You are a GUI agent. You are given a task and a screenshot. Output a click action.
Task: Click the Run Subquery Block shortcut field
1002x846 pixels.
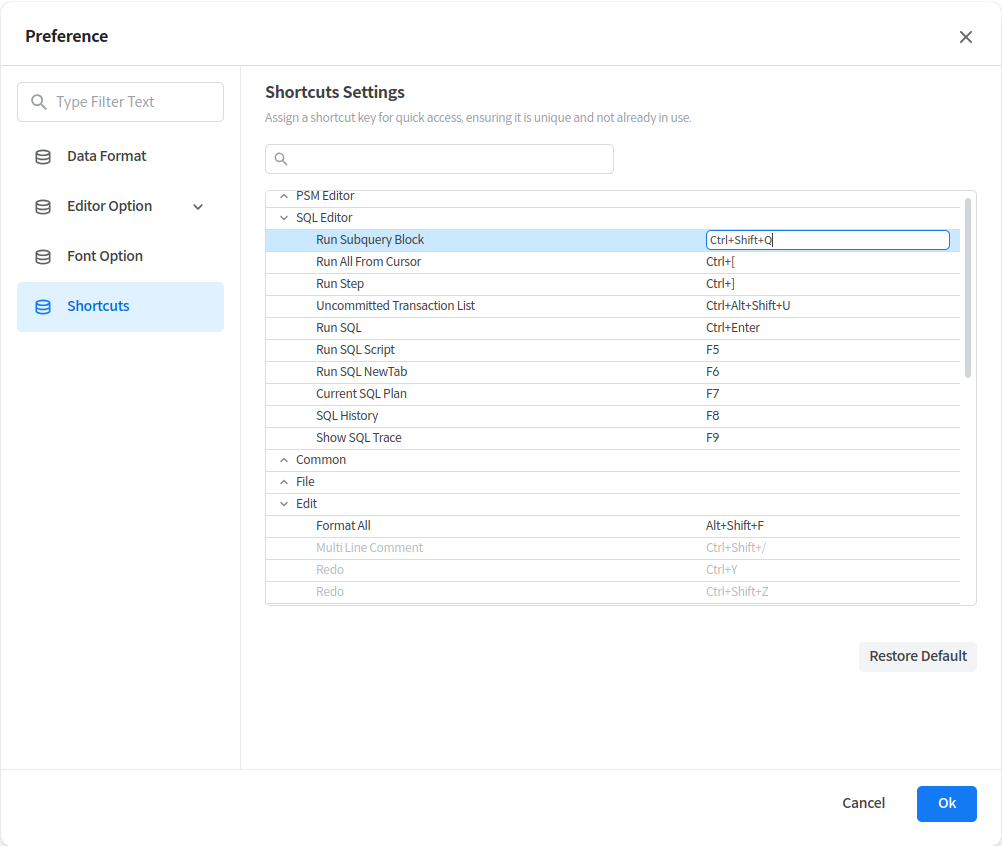(x=827, y=240)
